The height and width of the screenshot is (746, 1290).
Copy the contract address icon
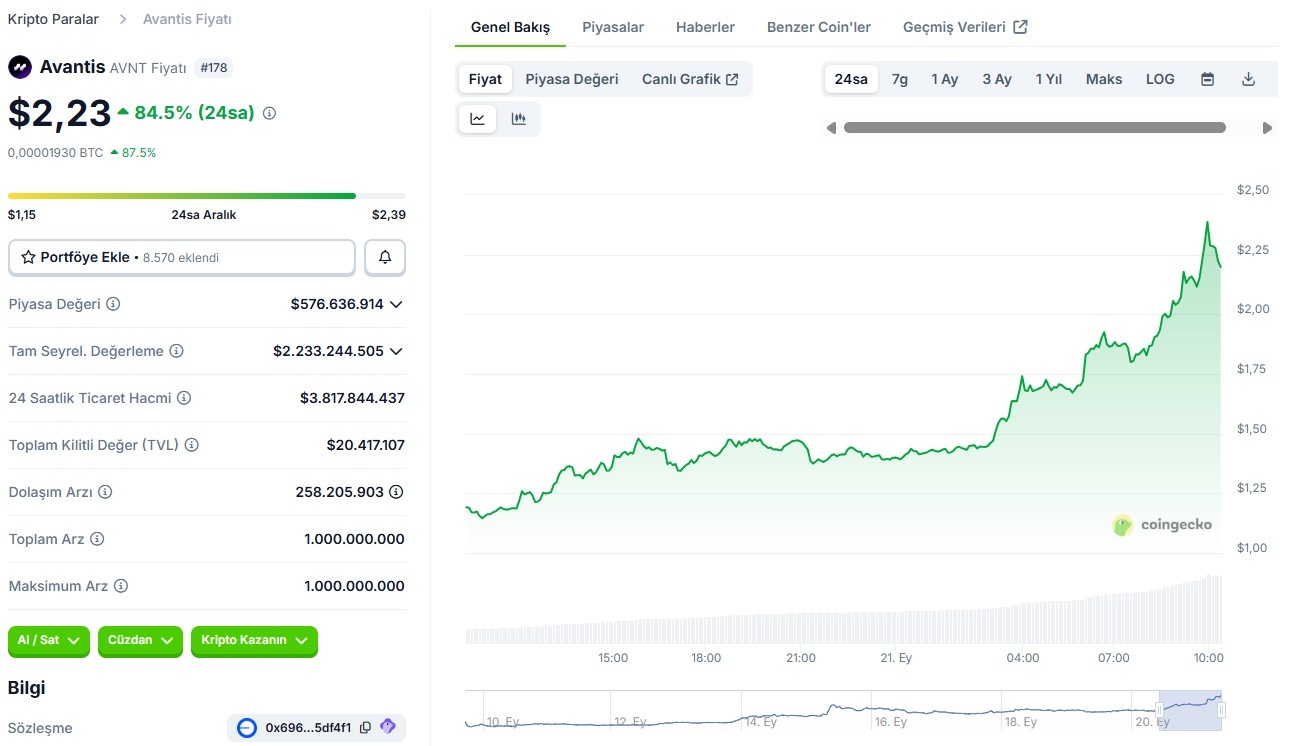(x=365, y=727)
